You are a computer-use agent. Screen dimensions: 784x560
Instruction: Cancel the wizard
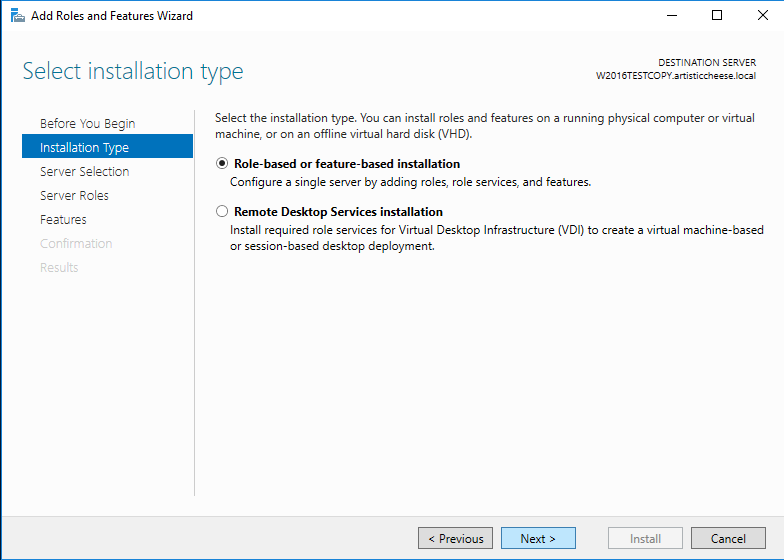tap(728, 539)
